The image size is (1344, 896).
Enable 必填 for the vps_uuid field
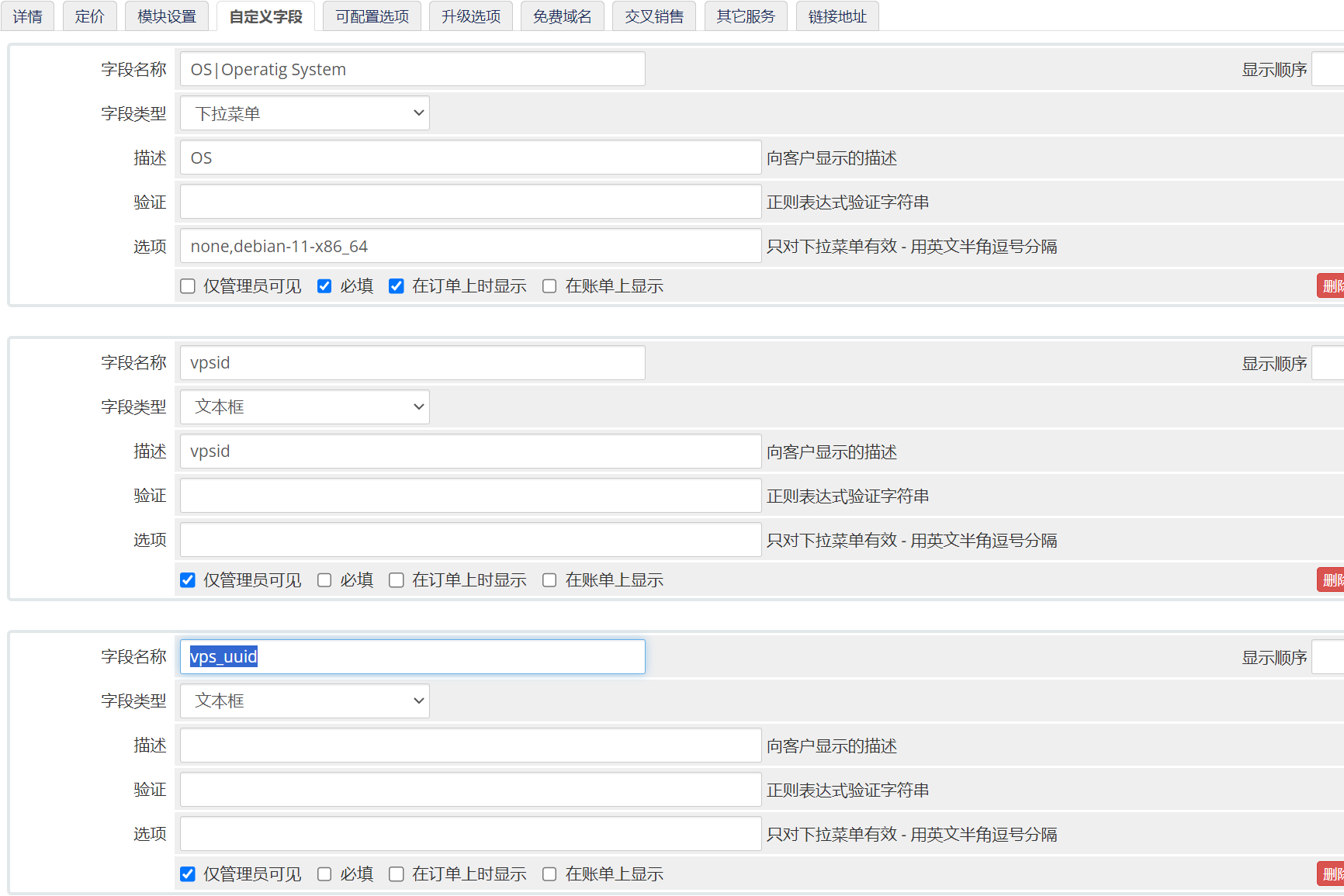324,874
